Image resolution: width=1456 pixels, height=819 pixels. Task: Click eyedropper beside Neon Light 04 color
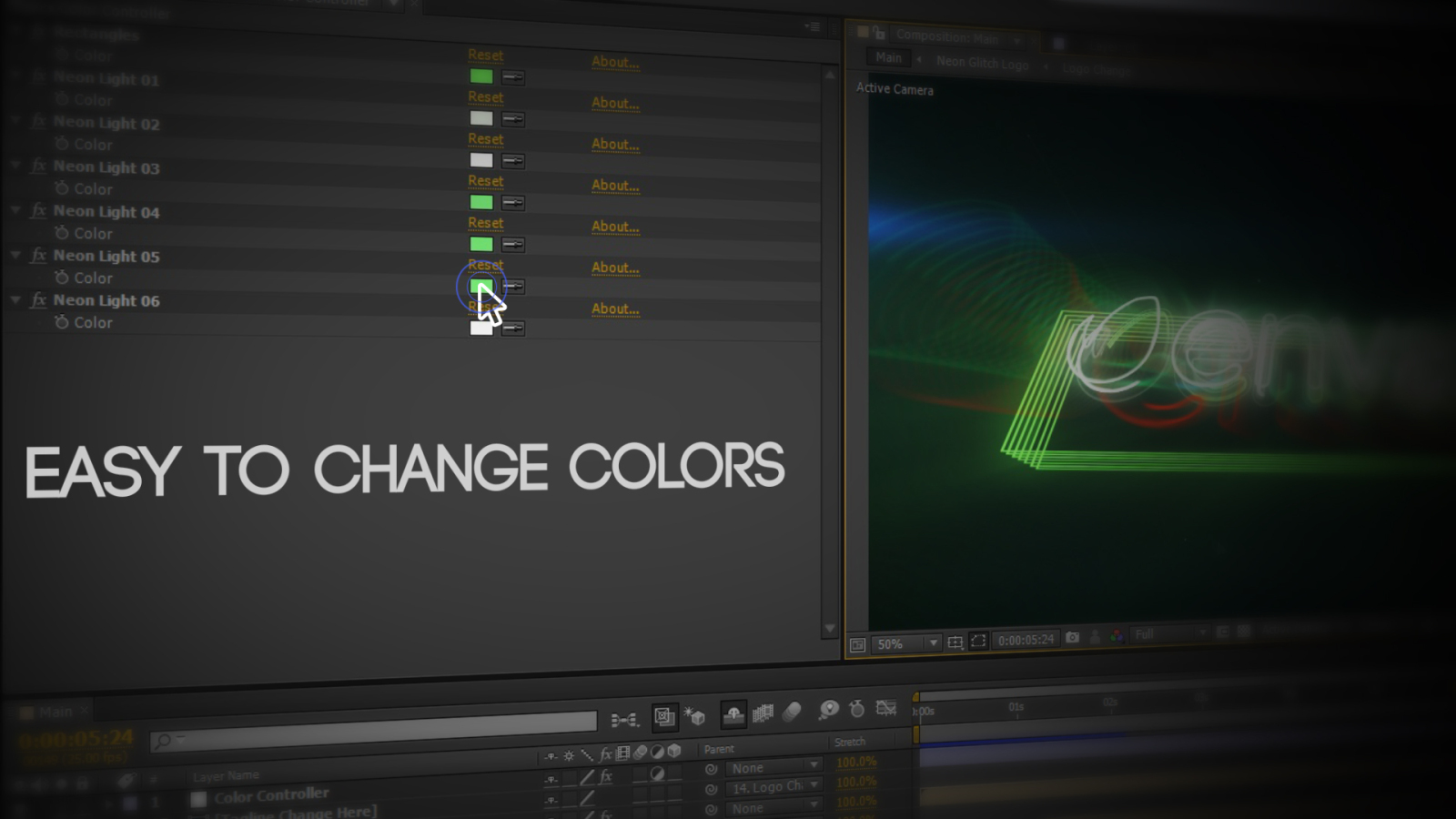click(x=513, y=244)
